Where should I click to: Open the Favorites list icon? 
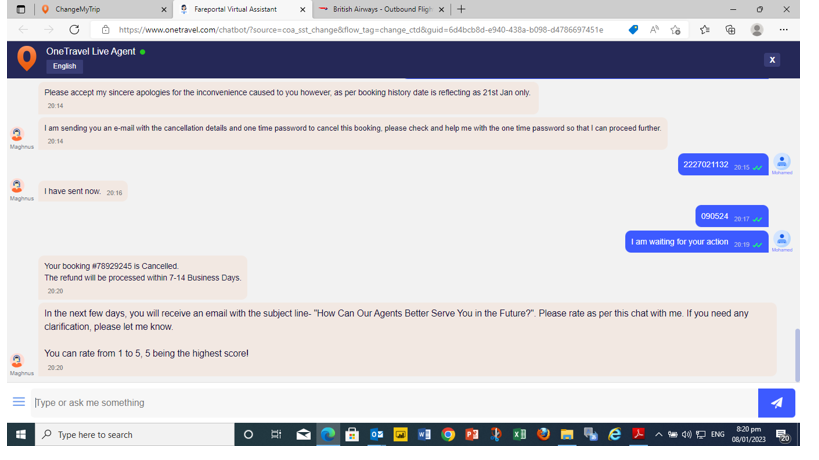click(705, 30)
